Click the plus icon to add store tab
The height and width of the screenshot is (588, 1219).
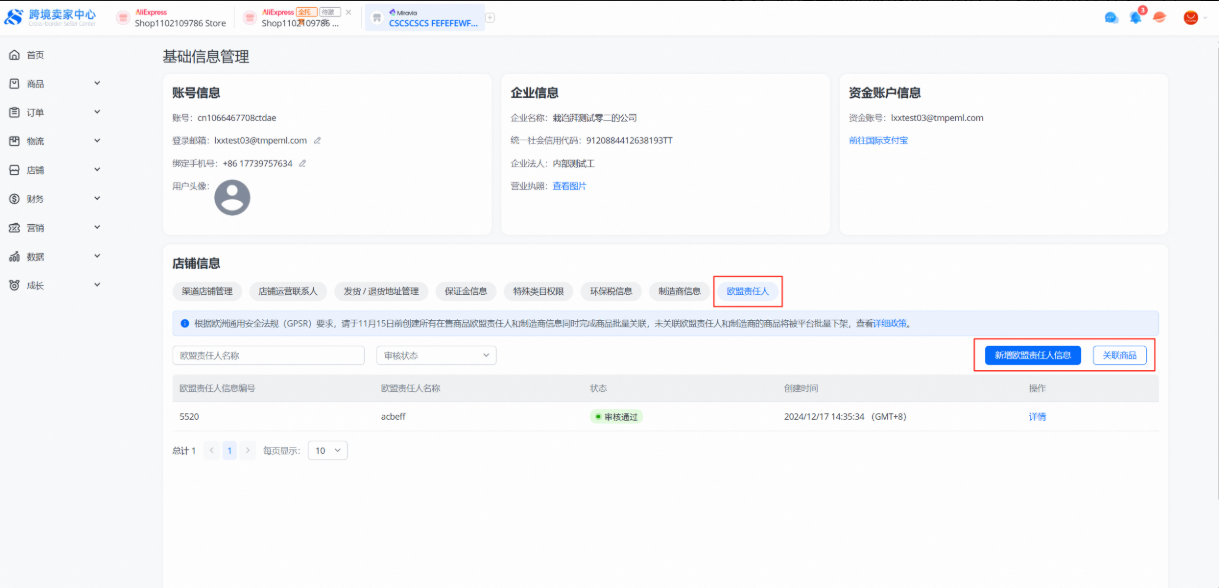490,18
